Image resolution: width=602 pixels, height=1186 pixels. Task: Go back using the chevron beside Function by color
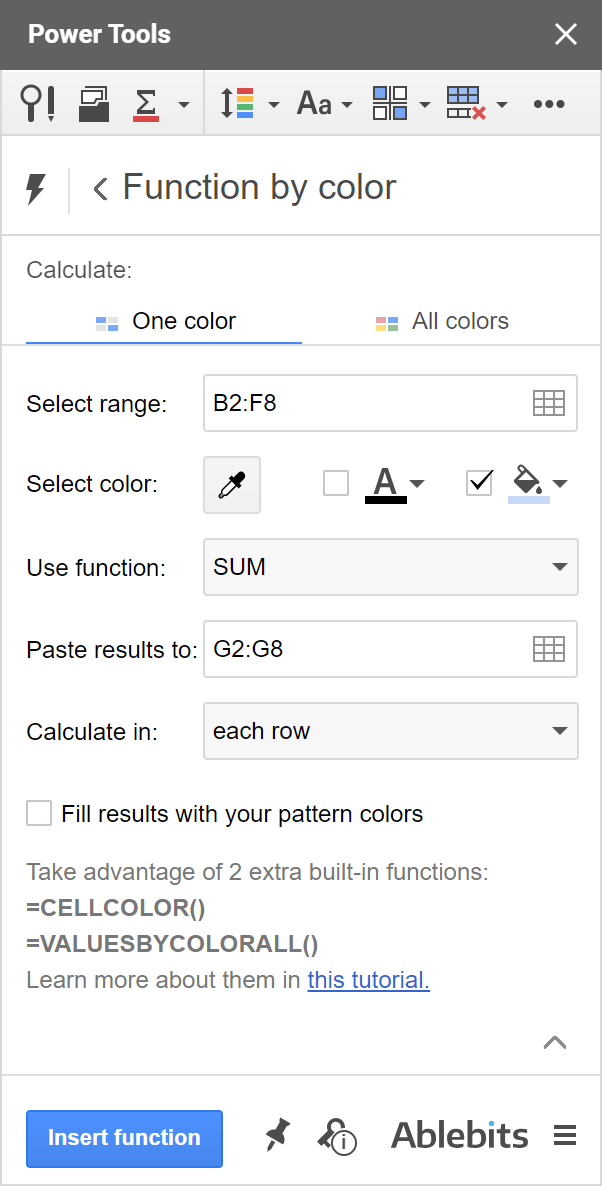(100, 188)
